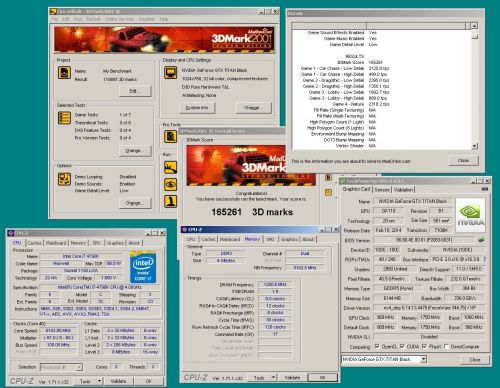Click the Project icon in 3DMark2001
Screen dimensions: 500x388
tap(64, 72)
